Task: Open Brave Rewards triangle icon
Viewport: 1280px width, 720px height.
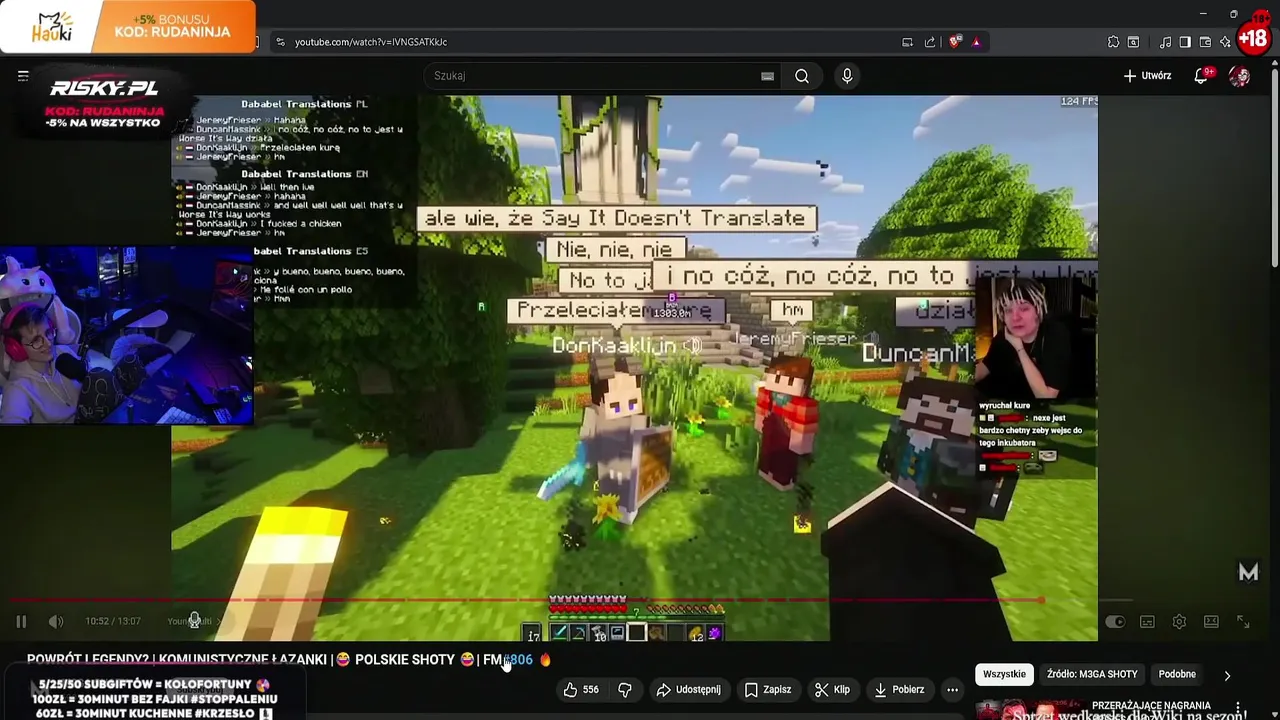Action: pos(976,42)
